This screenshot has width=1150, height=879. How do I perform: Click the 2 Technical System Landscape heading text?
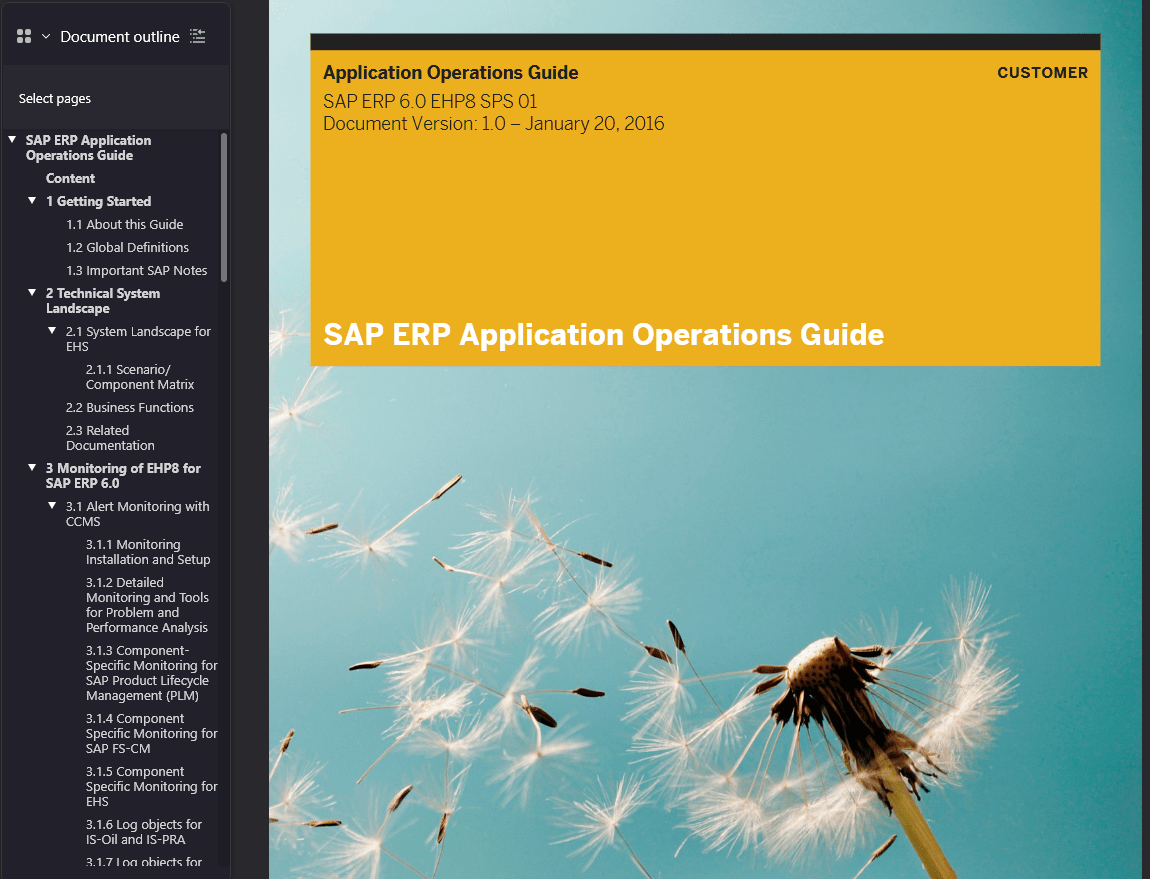pos(103,301)
